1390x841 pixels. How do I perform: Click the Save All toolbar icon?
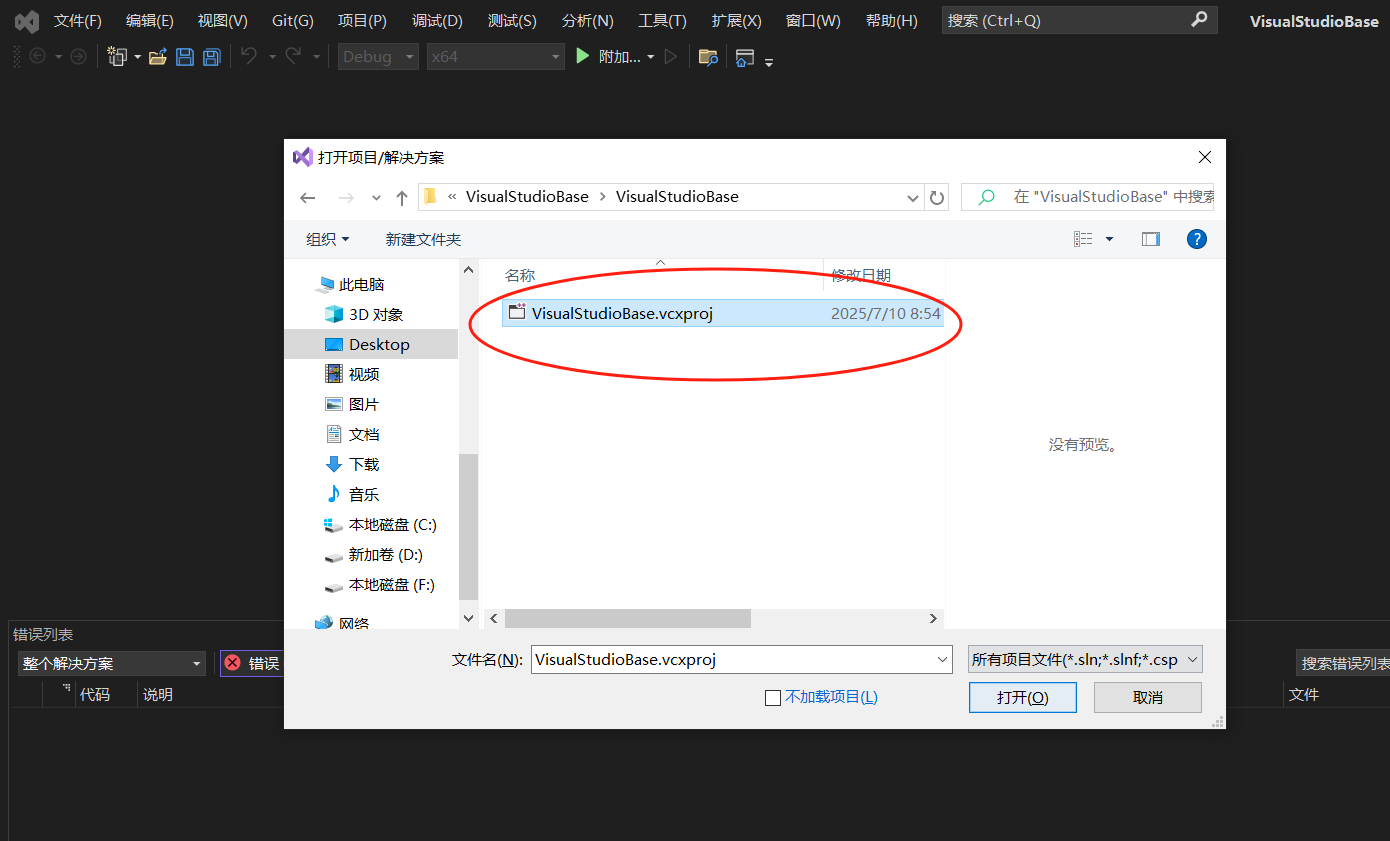(211, 57)
